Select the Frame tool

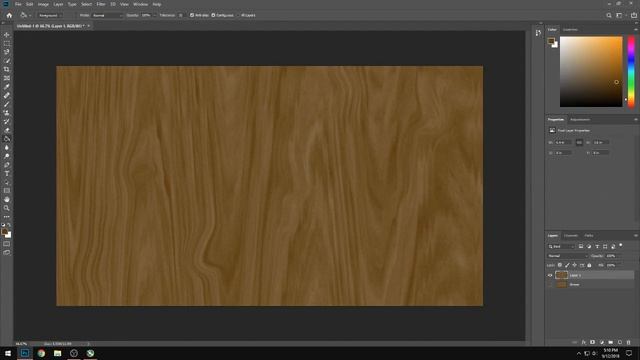point(7,78)
